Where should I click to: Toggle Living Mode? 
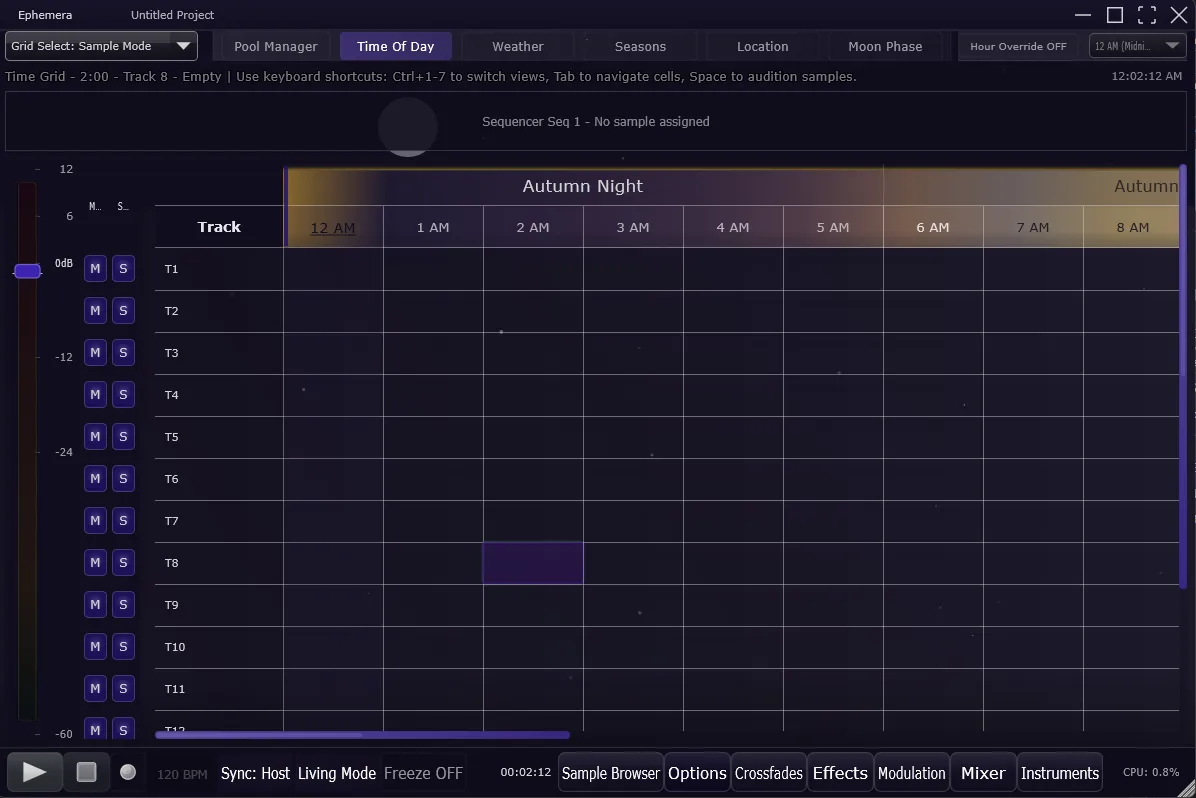tap(337, 773)
